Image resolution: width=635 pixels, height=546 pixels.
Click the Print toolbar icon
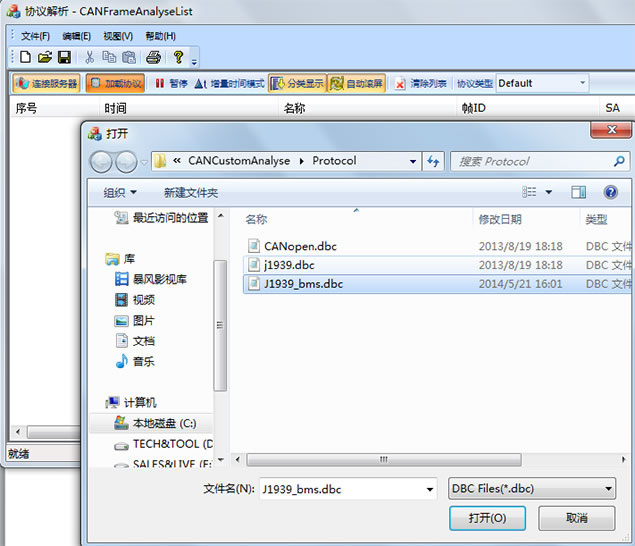coord(153,58)
